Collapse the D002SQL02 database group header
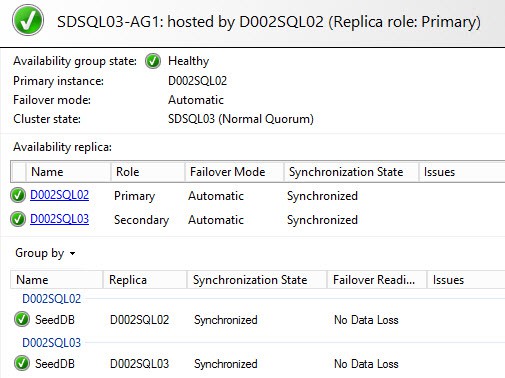Image resolution: width=505 pixels, height=378 pixels. 51,298
